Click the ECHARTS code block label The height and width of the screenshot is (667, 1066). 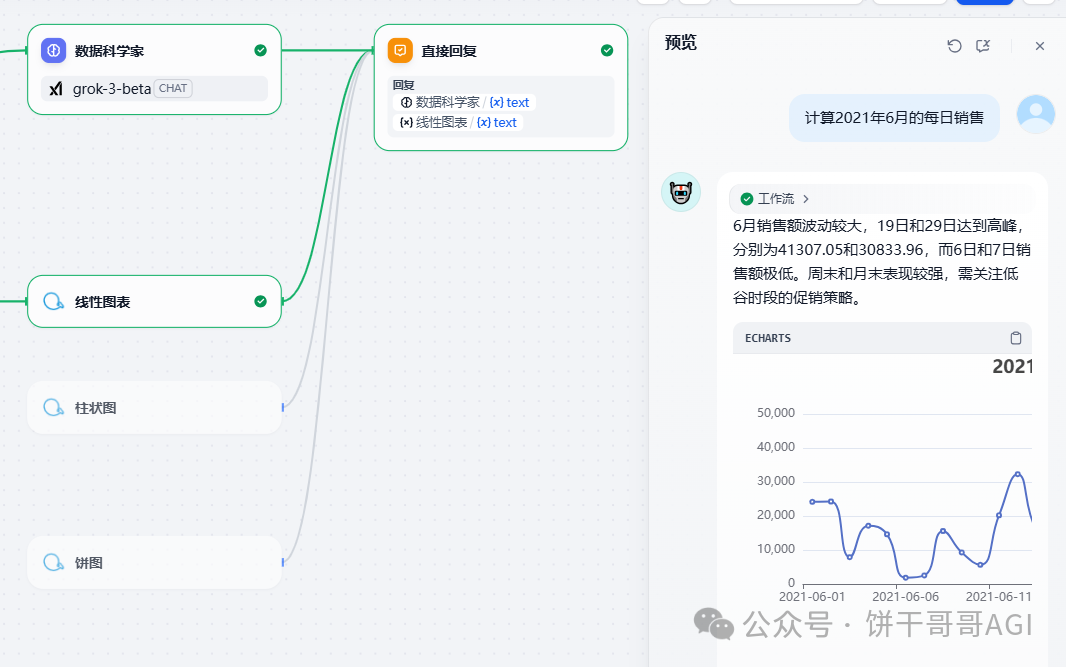point(768,338)
